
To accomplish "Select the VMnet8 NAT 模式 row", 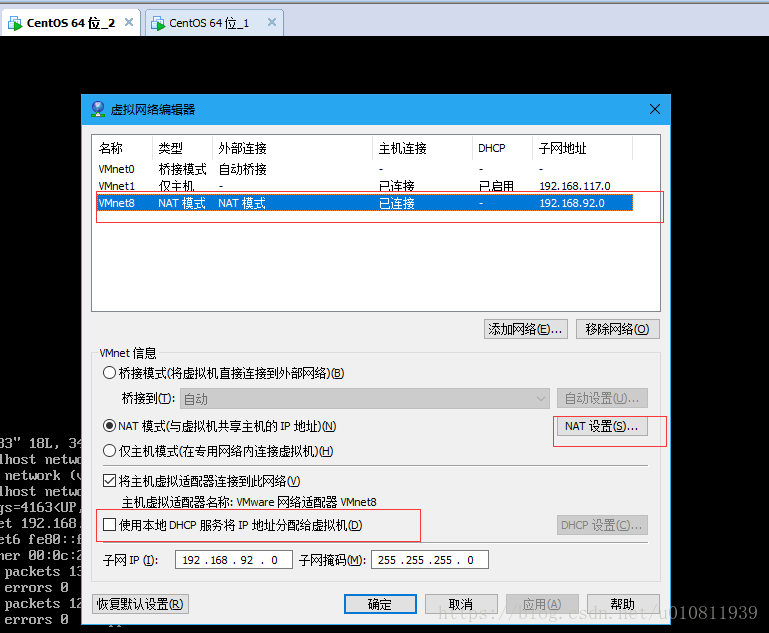I will coord(365,203).
